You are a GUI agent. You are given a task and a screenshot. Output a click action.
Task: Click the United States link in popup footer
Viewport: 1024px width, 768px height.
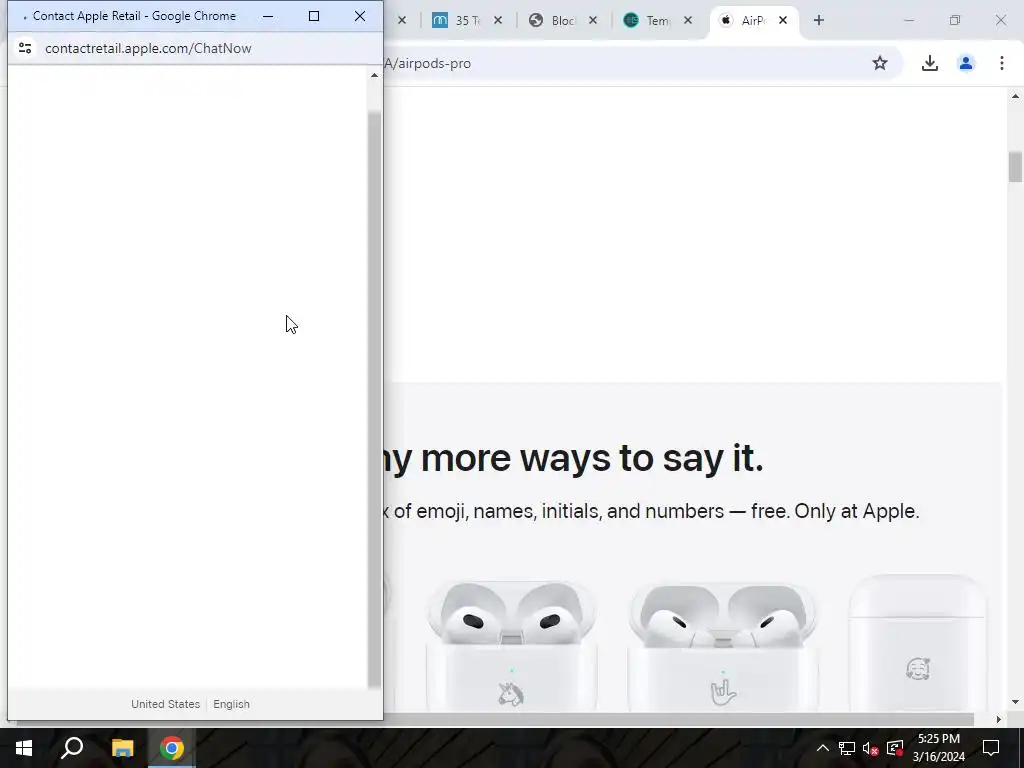[x=165, y=704]
